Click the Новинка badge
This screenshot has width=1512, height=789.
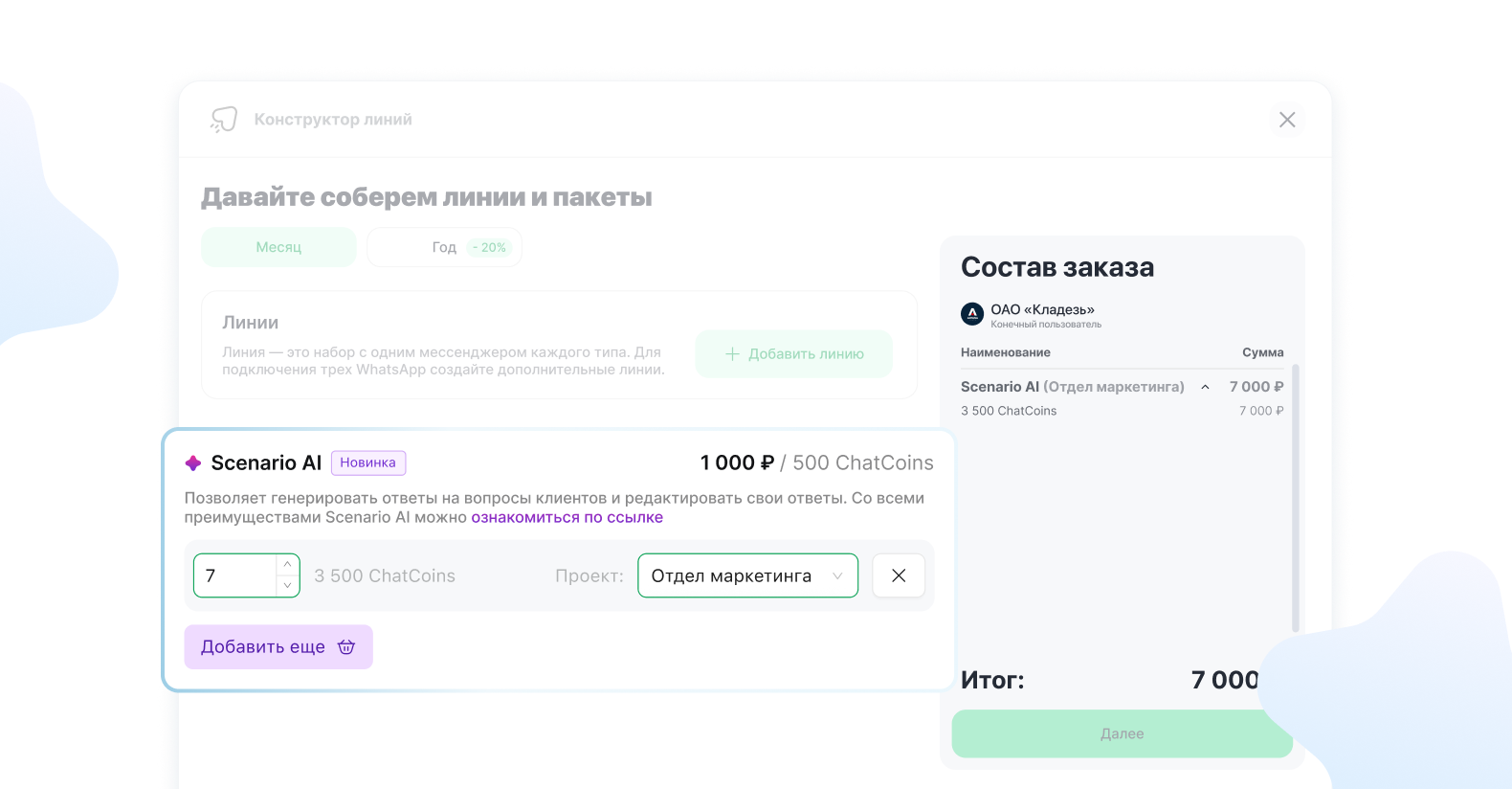click(368, 462)
